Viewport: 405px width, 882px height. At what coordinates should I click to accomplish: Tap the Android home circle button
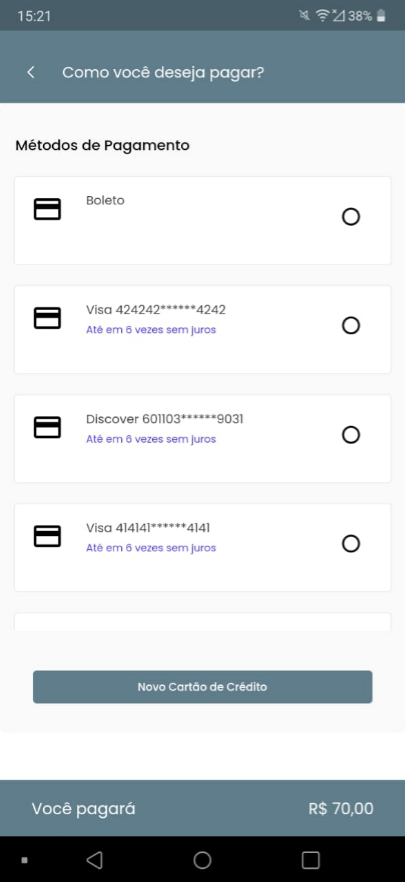click(202, 860)
